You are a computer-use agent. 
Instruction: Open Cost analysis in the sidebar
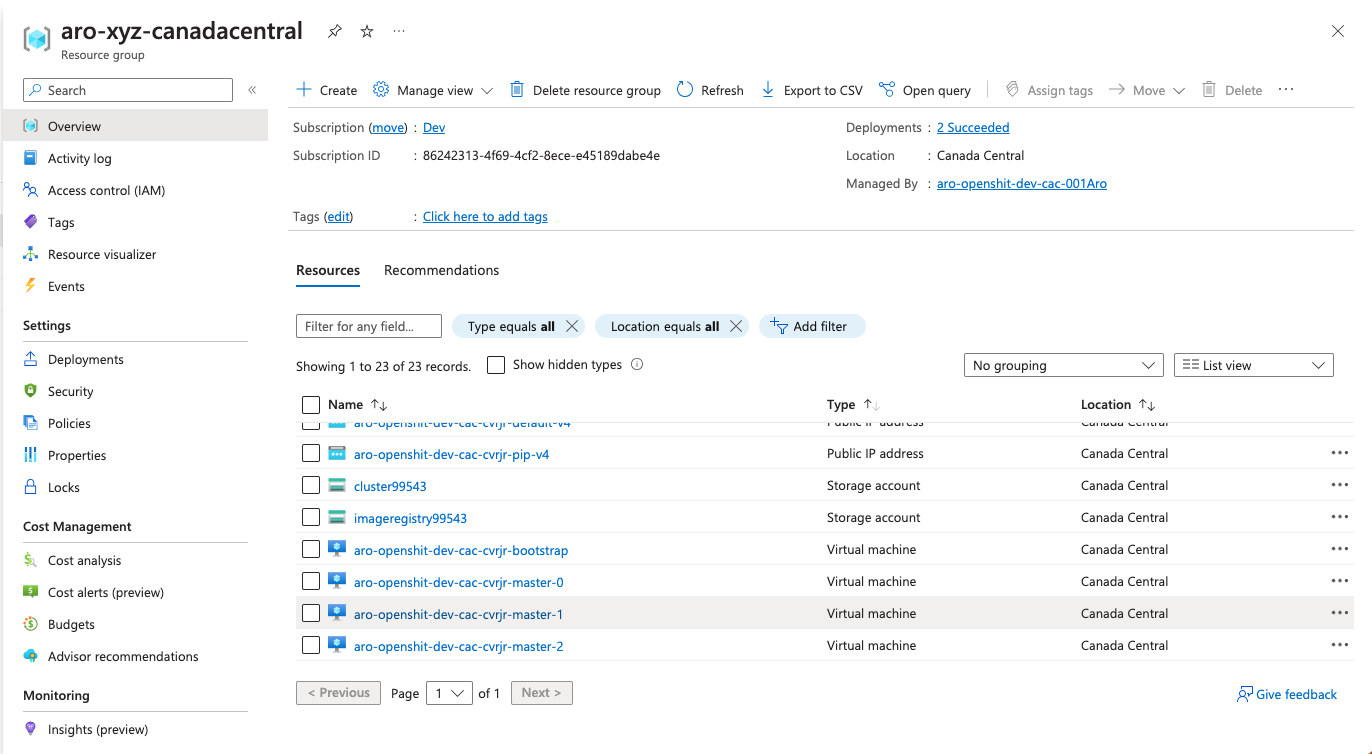coord(84,560)
